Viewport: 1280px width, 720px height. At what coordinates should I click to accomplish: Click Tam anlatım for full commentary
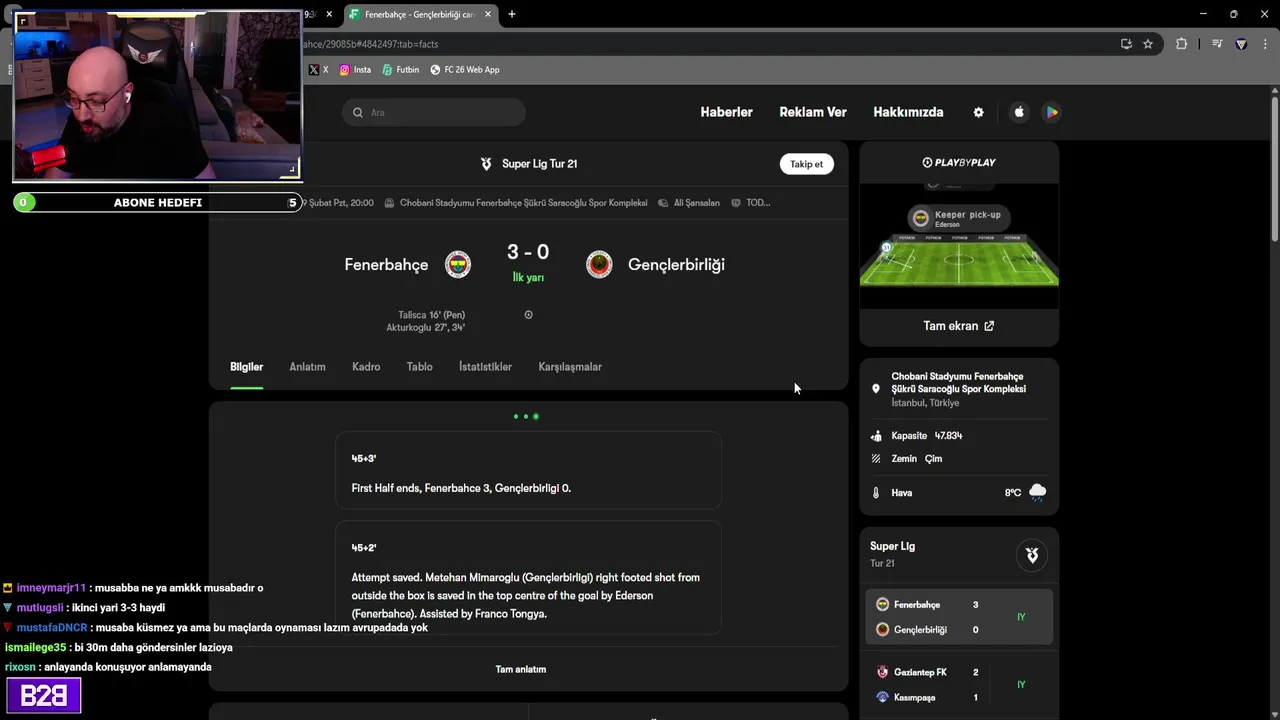click(x=521, y=669)
